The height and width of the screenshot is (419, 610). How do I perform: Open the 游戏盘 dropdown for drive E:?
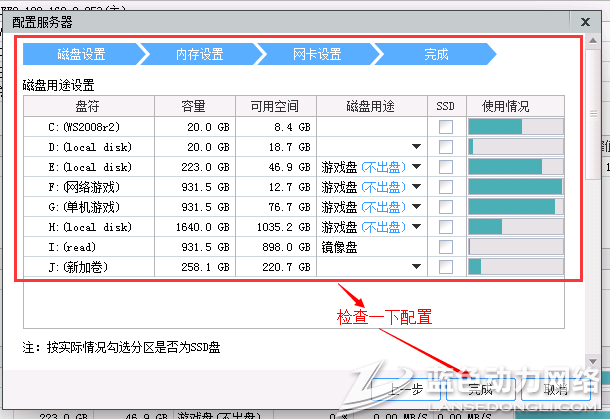(417, 167)
